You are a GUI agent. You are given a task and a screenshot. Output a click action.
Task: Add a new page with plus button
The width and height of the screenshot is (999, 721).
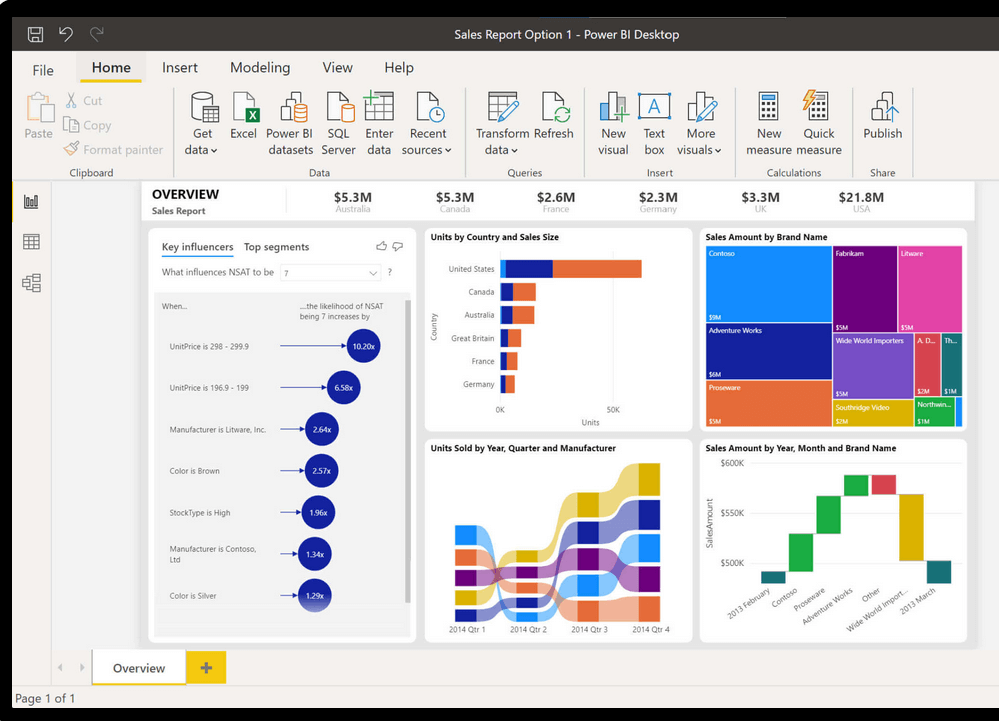click(206, 667)
